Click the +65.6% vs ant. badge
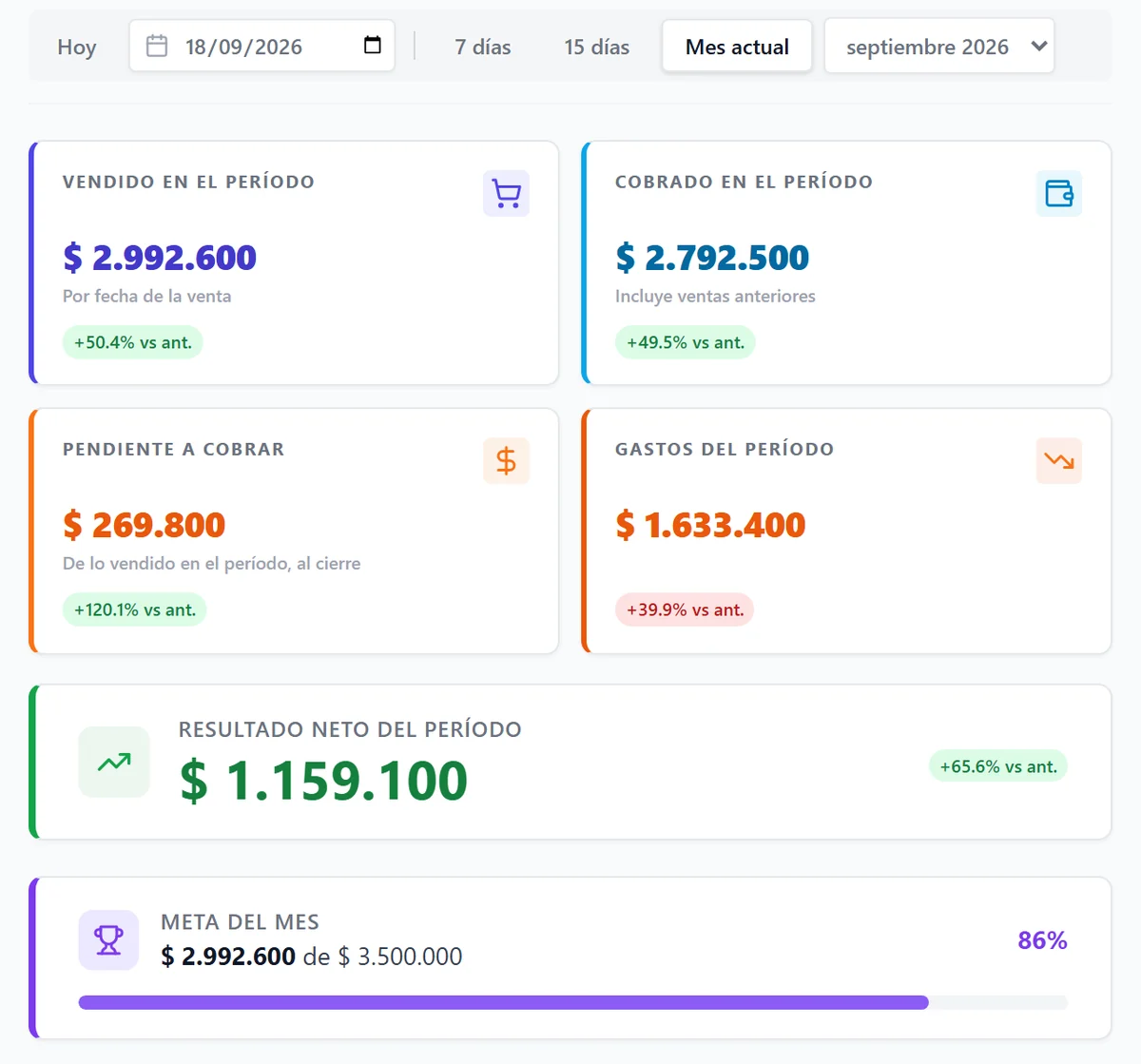The width and height of the screenshot is (1141, 1064). [x=998, y=766]
